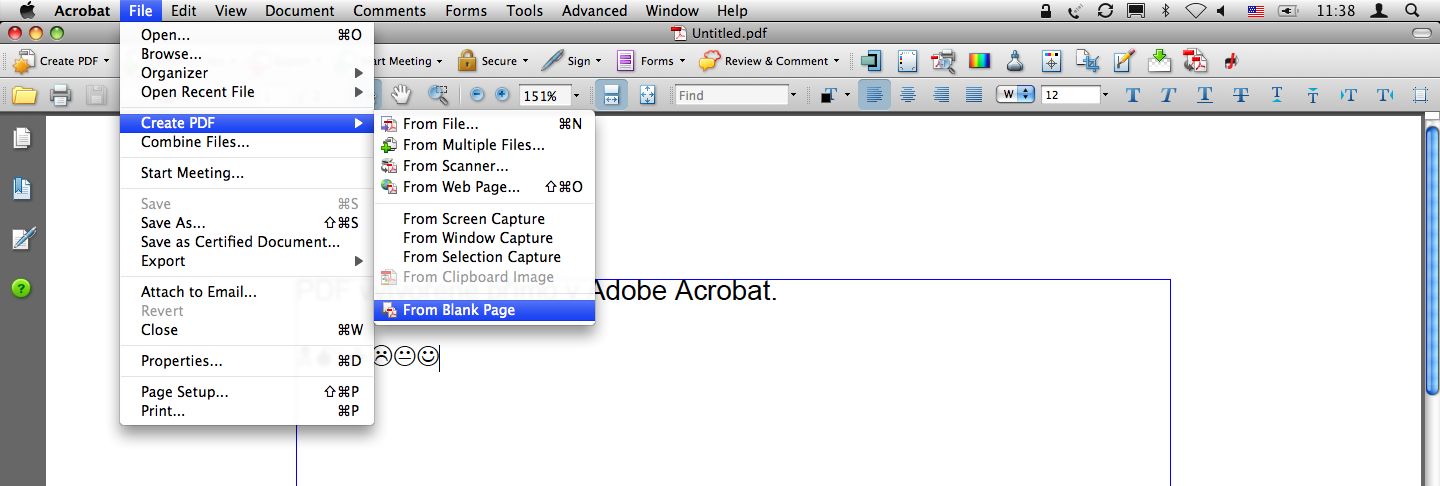Select Save As... in File menu
The width and height of the screenshot is (1440, 486).
[247, 223]
